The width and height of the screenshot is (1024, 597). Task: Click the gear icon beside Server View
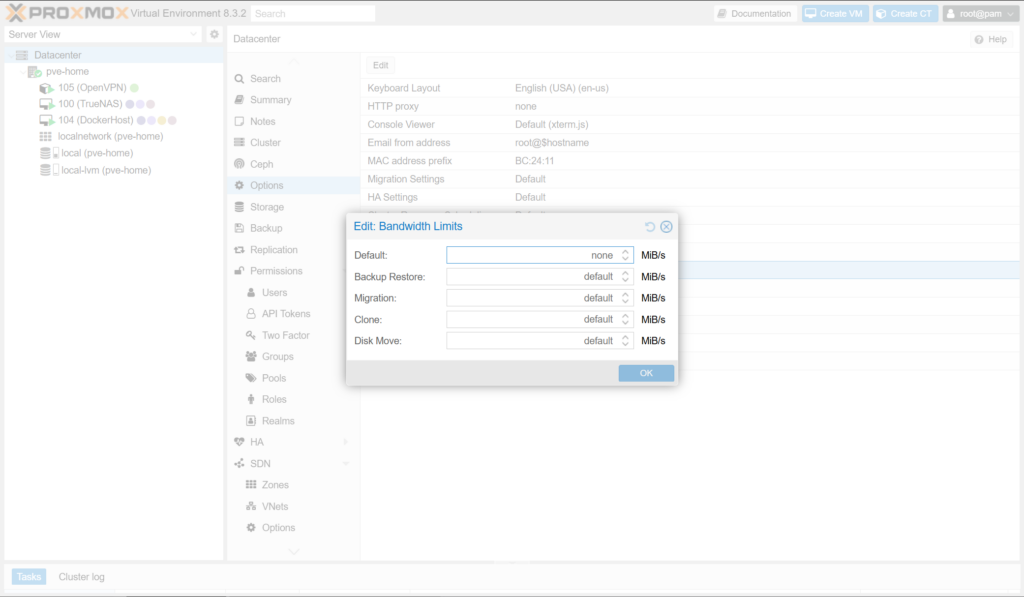pos(214,35)
